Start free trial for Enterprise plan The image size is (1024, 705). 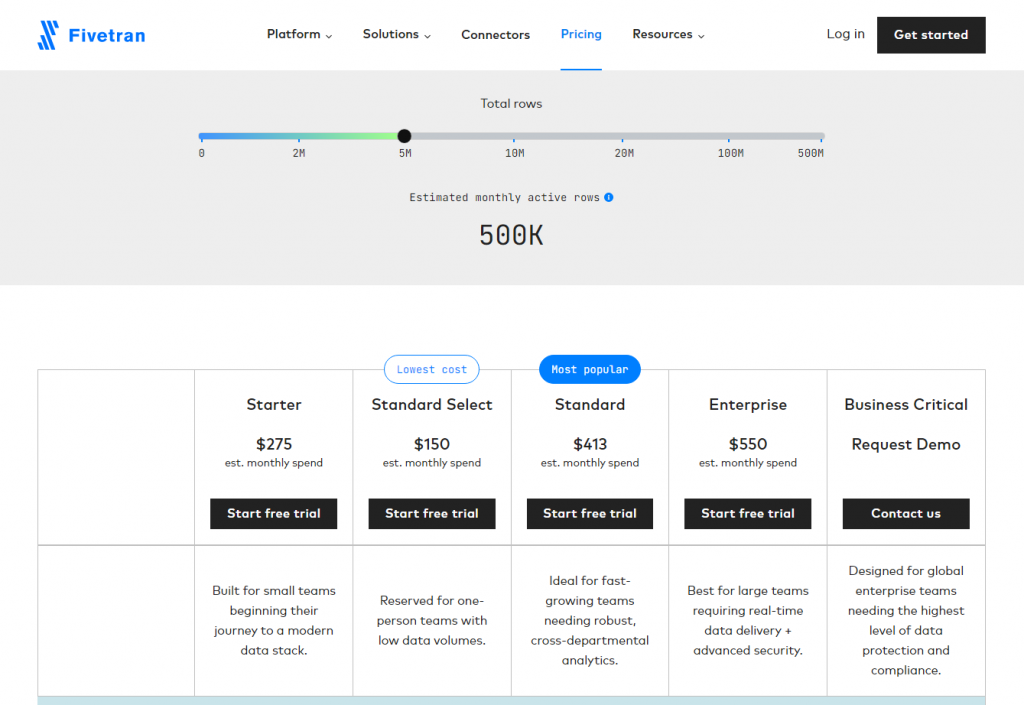(x=748, y=514)
